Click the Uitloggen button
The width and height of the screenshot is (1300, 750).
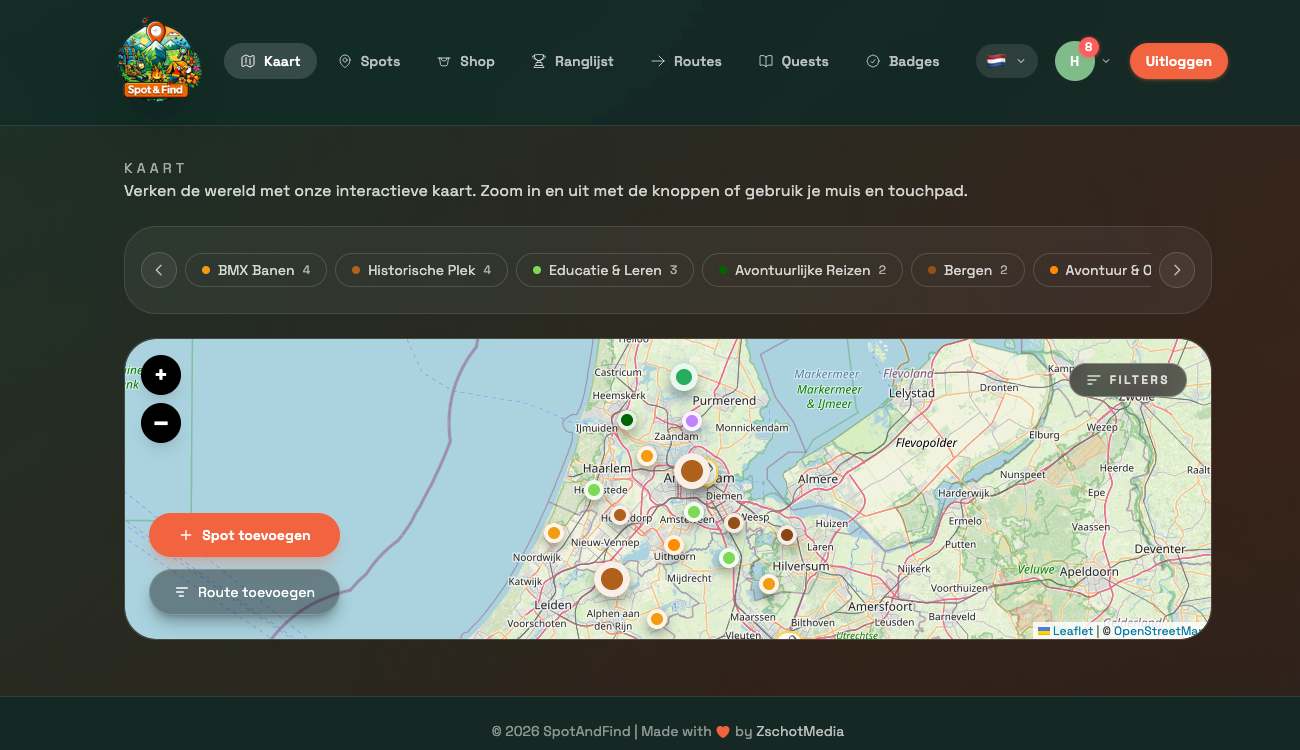click(x=1178, y=61)
